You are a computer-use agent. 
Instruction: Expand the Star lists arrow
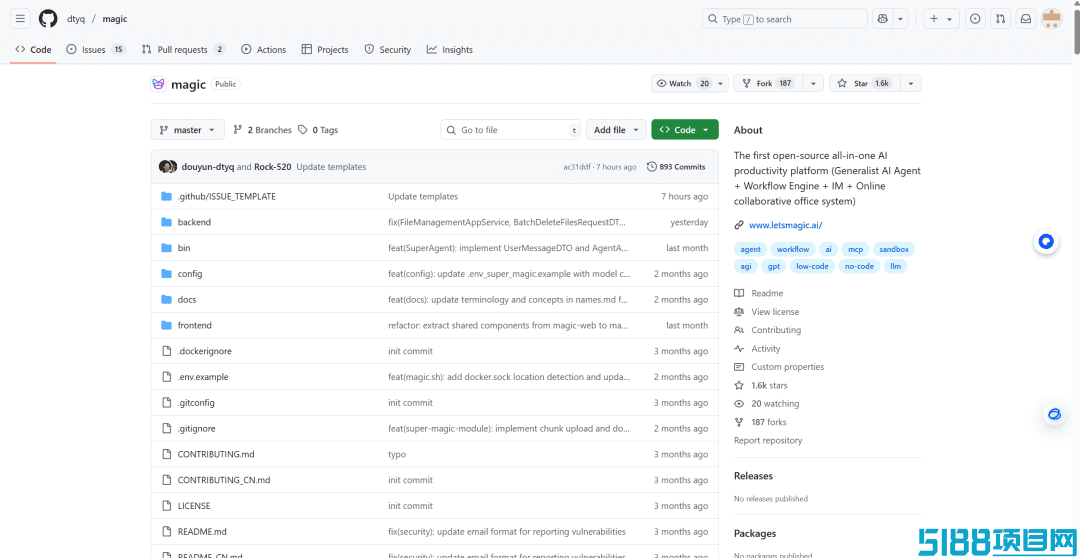pos(911,83)
